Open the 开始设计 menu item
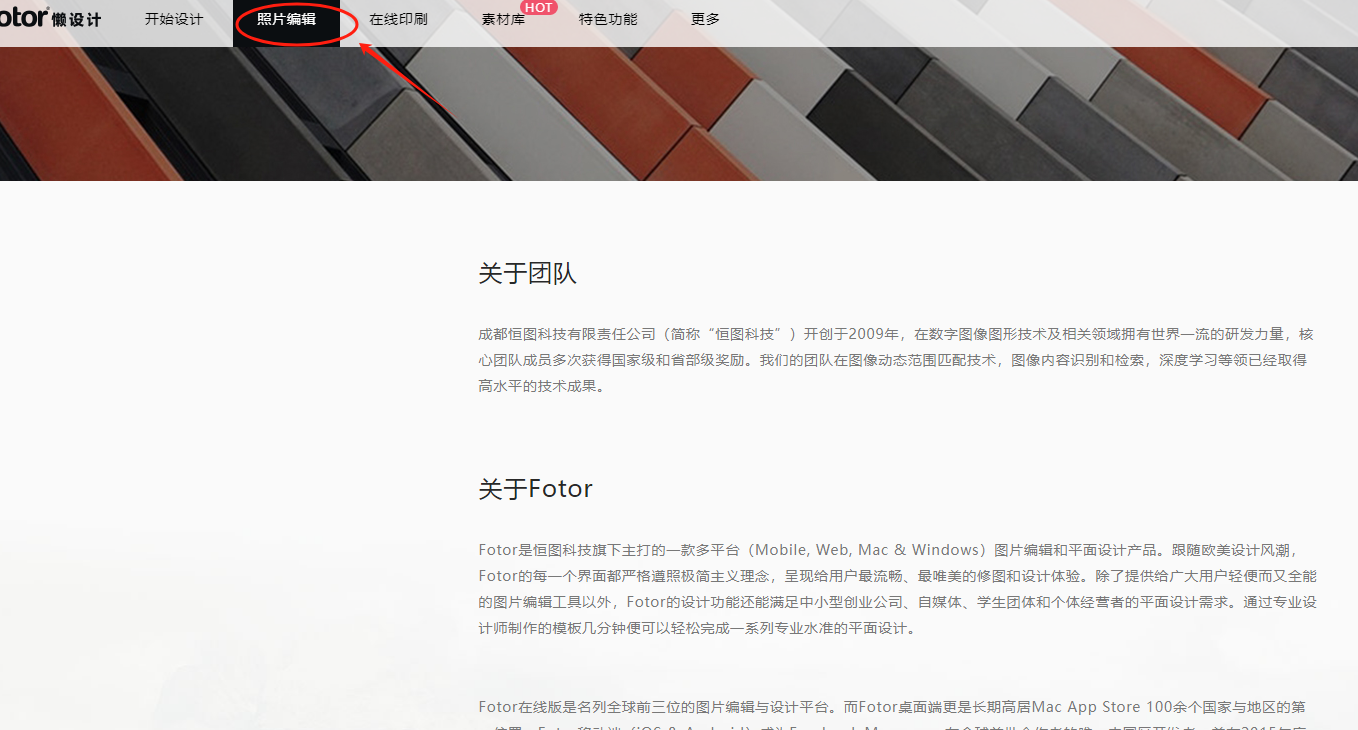Image resolution: width=1358 pixels, height=730 pixels. coord(174,19)
